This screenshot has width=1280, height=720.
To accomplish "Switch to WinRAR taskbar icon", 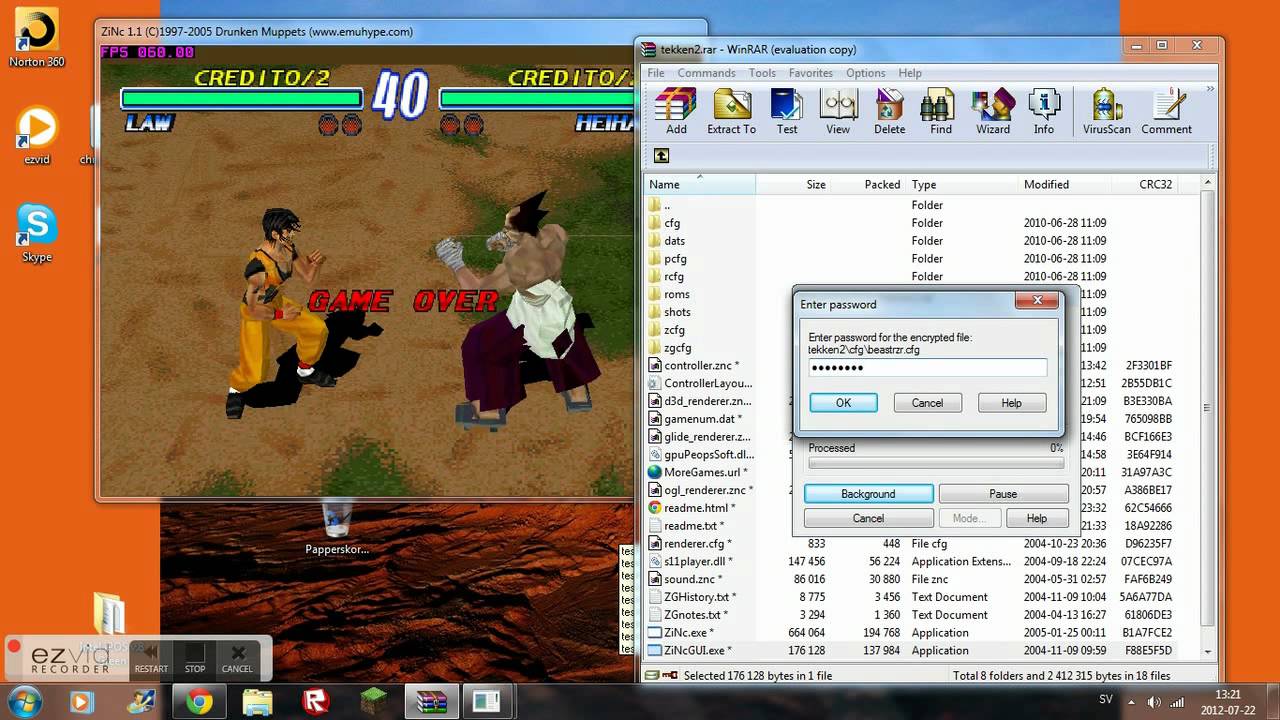I will click(x=432, y=701).
